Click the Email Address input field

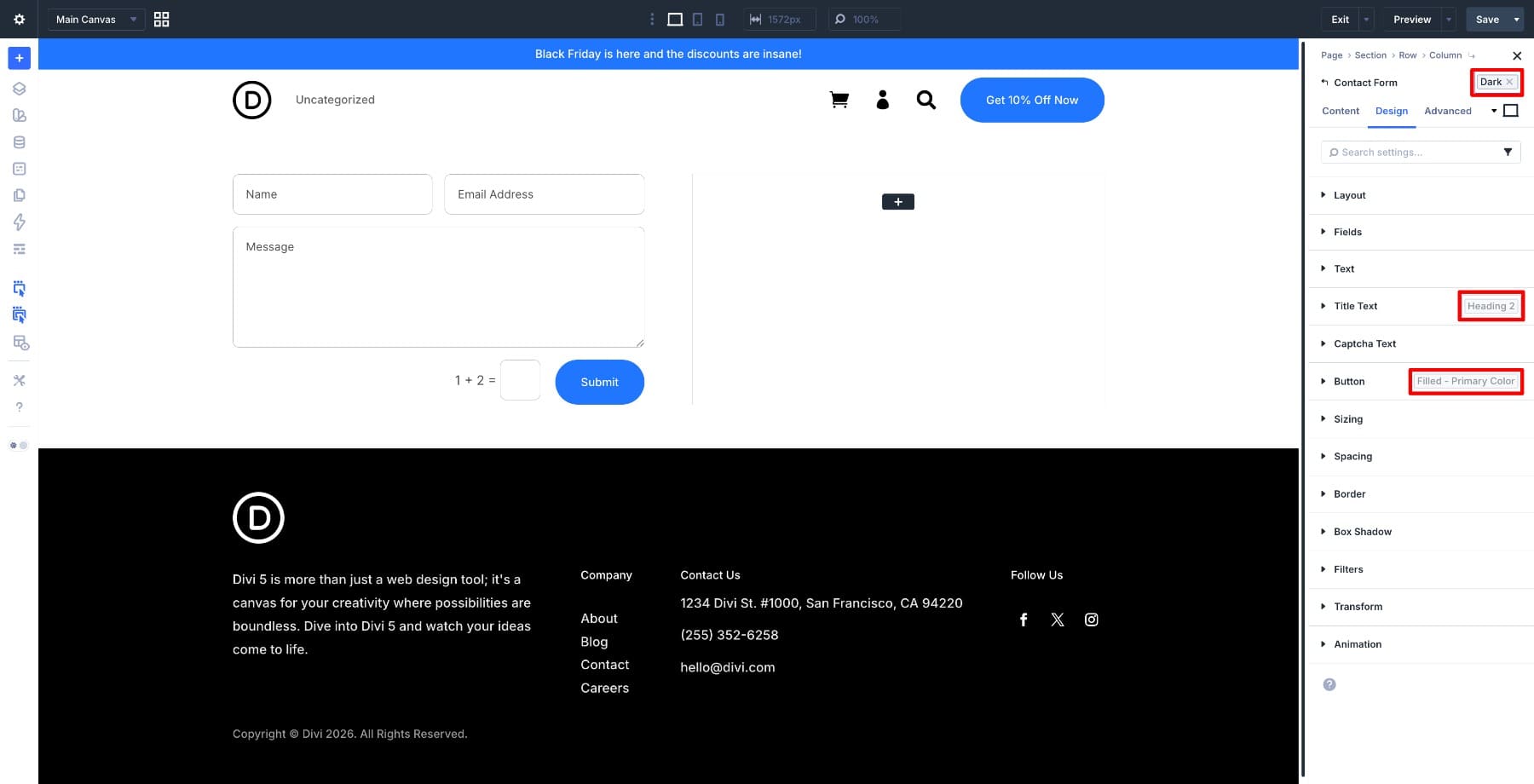click(544, 194)
